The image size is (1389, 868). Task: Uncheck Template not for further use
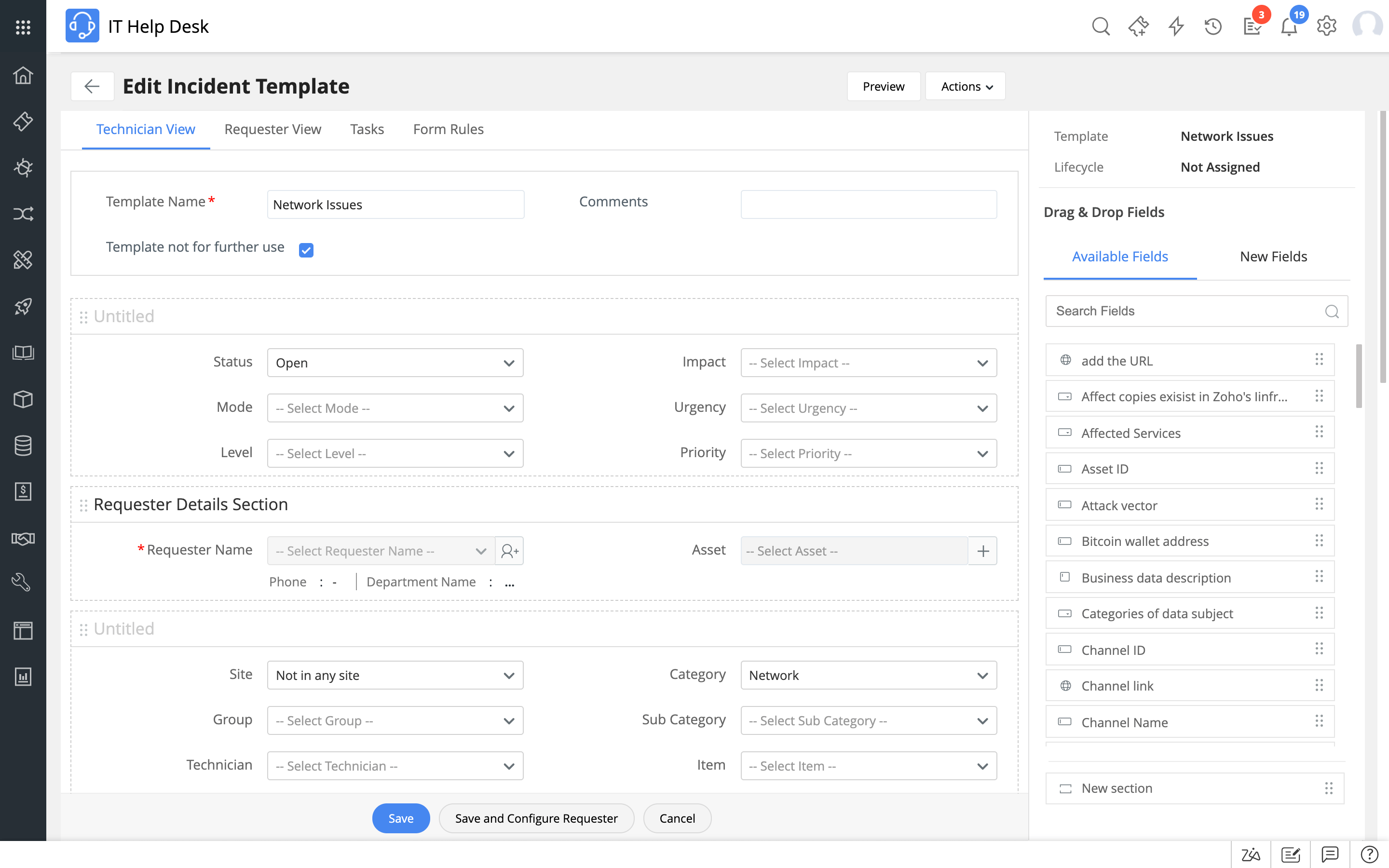306,250
